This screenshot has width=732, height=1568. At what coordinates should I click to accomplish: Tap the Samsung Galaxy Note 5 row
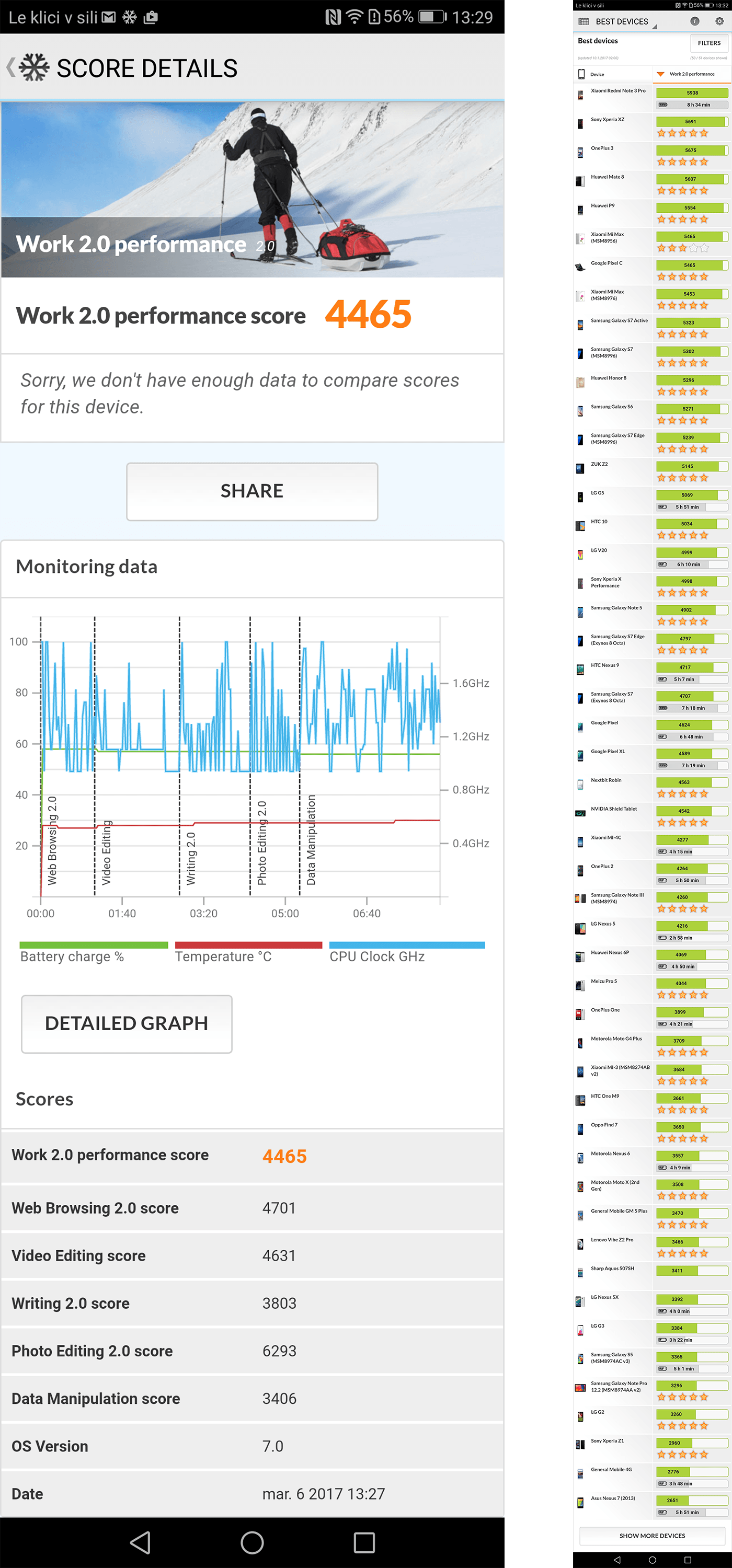coord(651,615)
